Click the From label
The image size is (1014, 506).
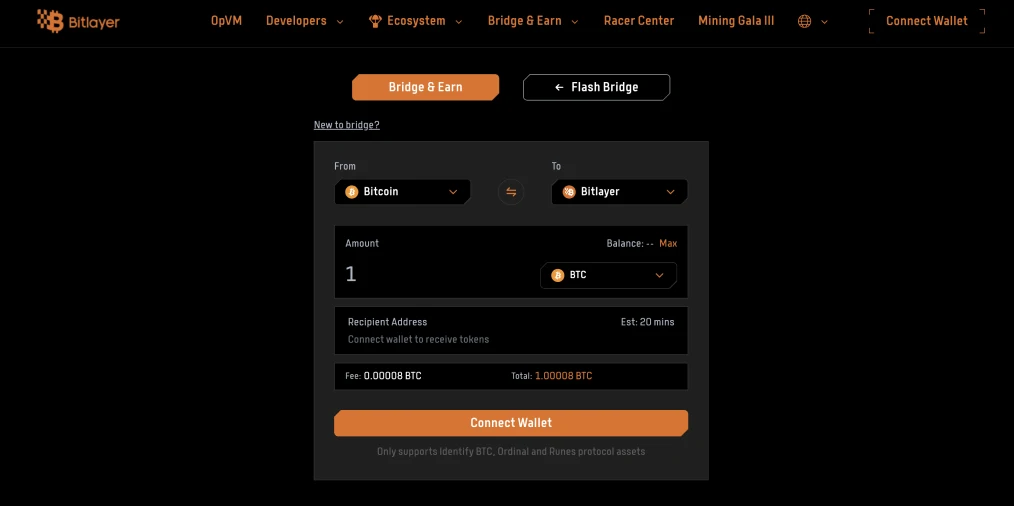pos(345,166)
